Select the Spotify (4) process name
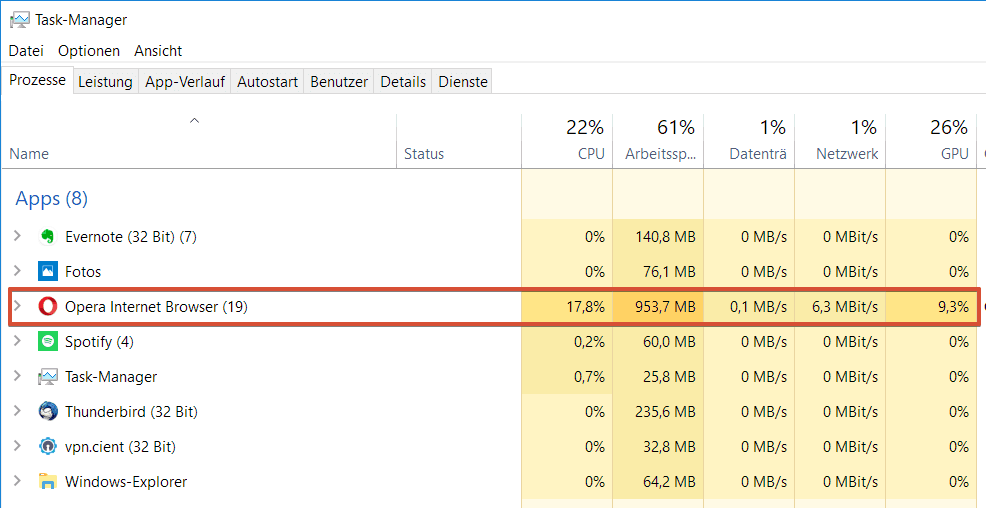Image resolution: width=986 pixels, height=508 pixels. 99,342
